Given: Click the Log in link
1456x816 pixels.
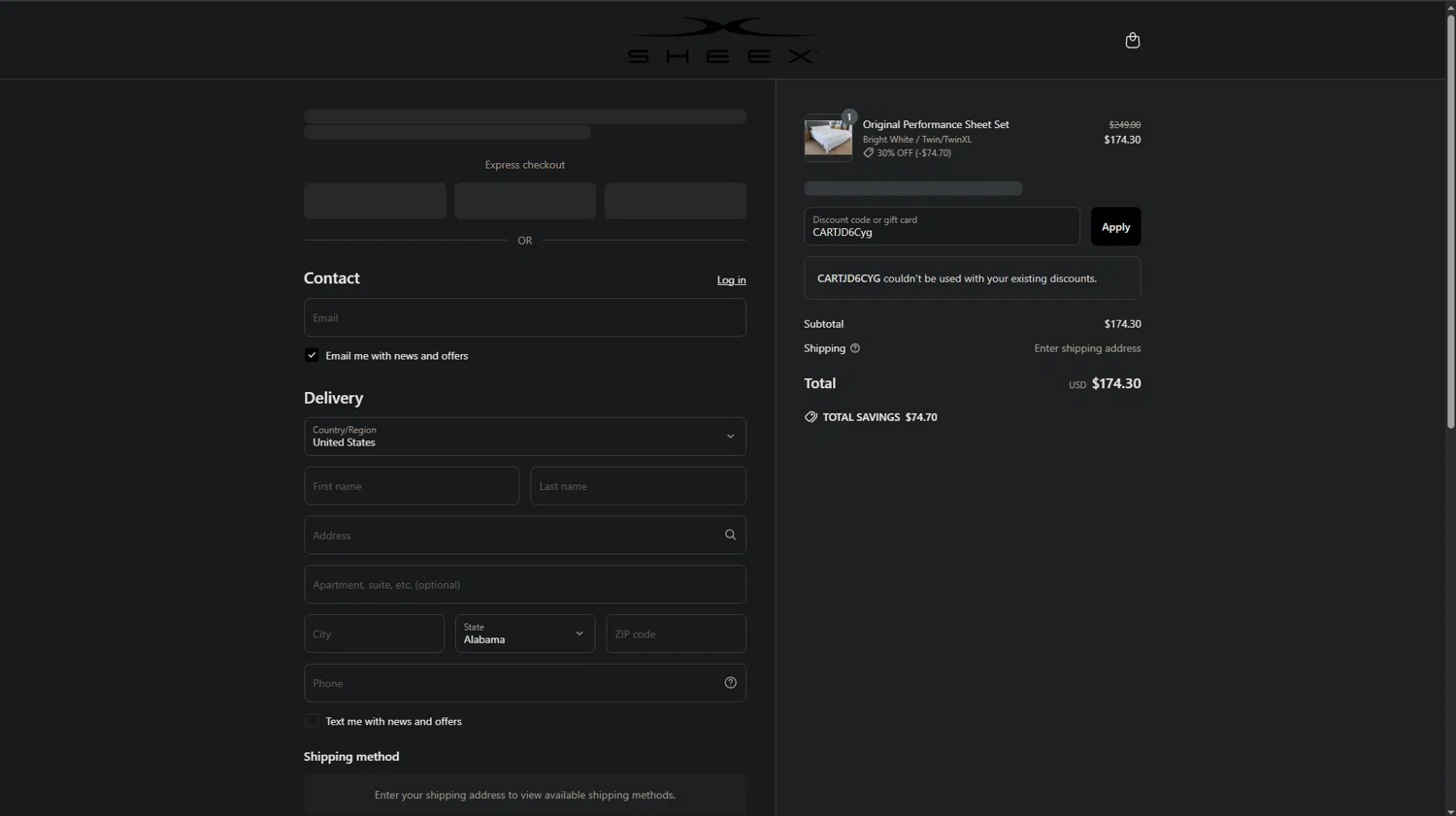Looking at the screenshot, I should click(732, 280).
